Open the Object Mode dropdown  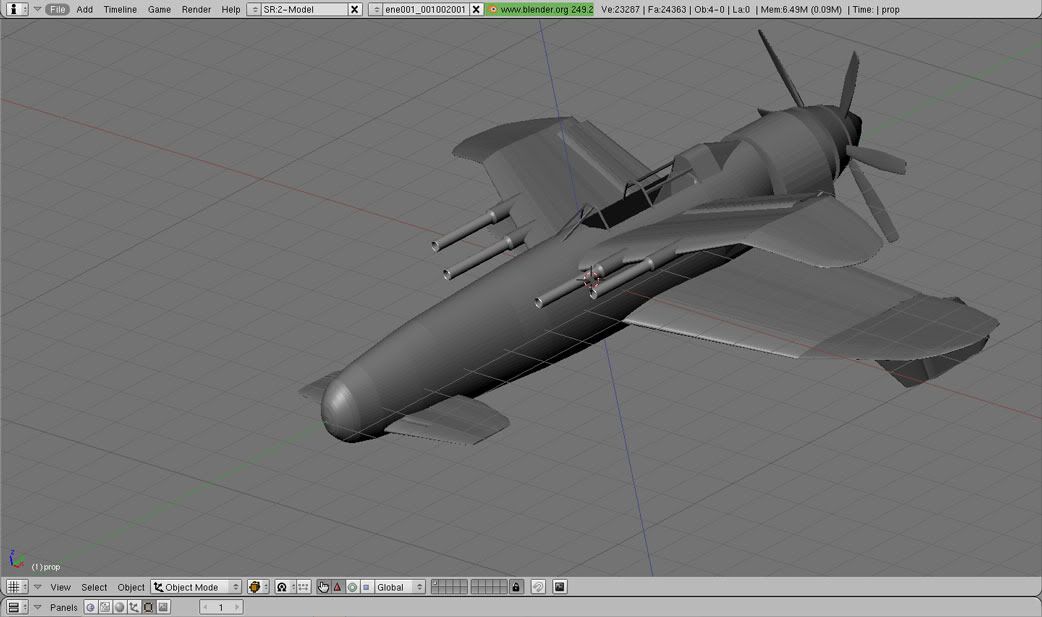(x=196, y=587)
